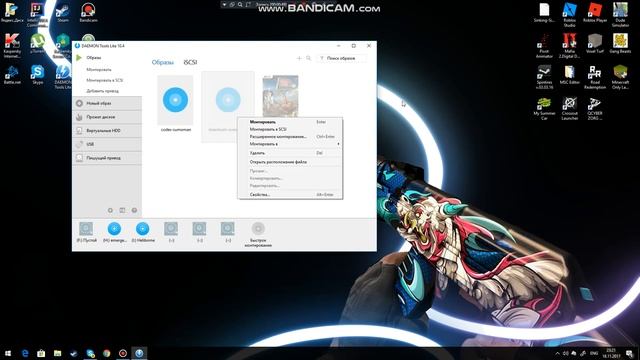Open the notification center in the taskbar

coord(629,353)
